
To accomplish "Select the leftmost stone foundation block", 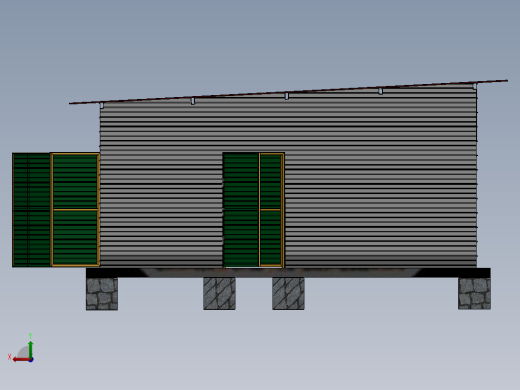I will (102, 294).
